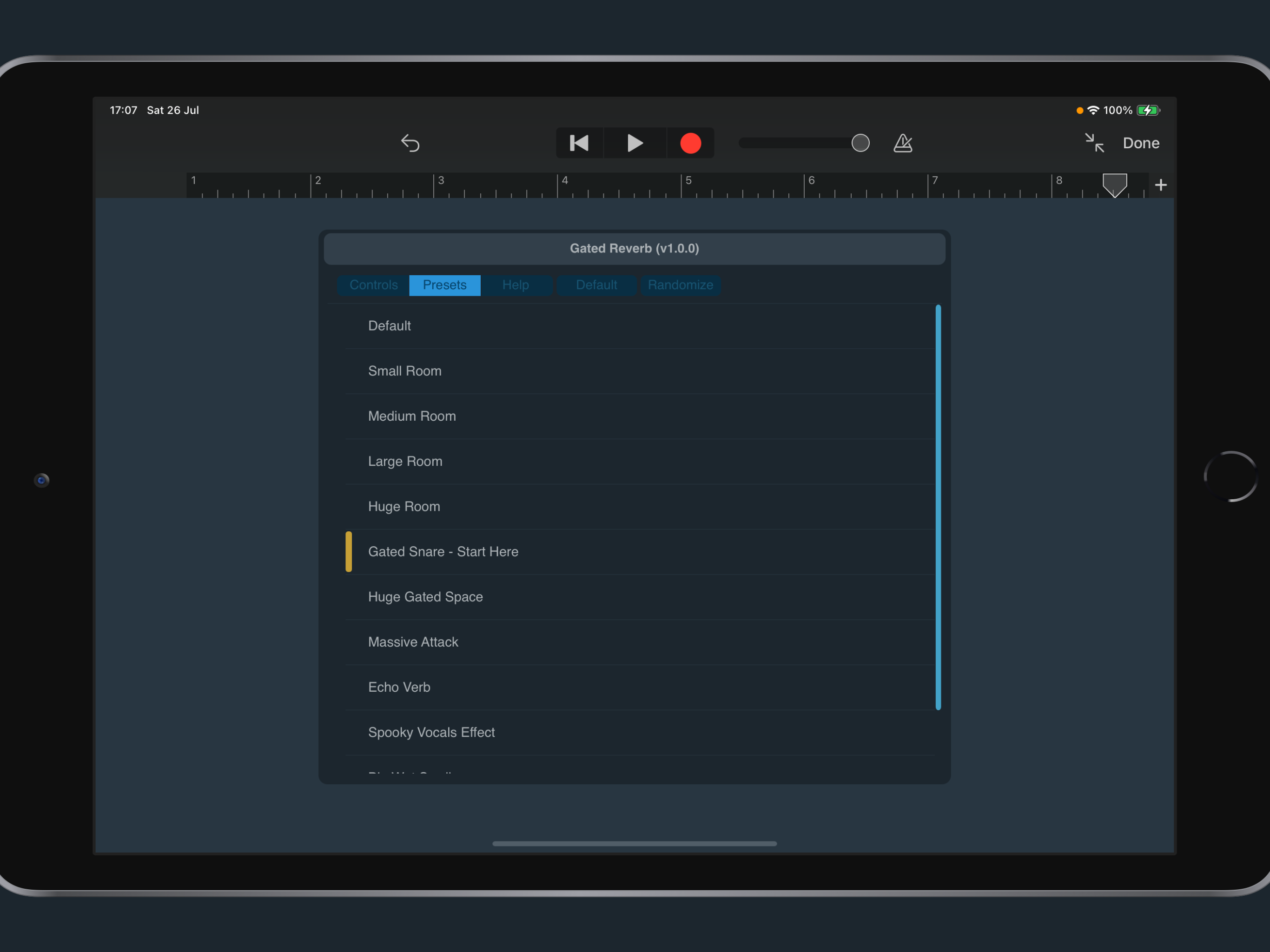The image size is (1270, 952).
Task: Go to beginning with skip-back button
Action: tap(579, 143)
